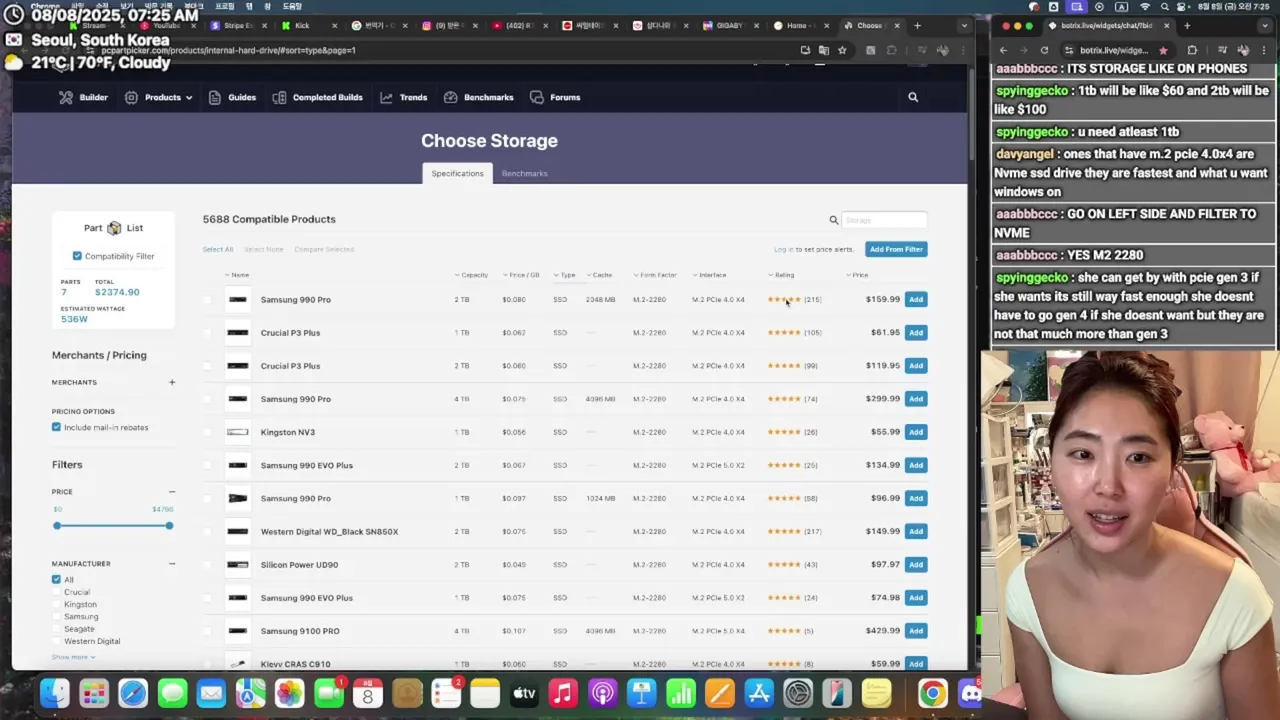Screen dimensions: 1280x720
Task: Click the Select All link
Action: click(218, 249)
